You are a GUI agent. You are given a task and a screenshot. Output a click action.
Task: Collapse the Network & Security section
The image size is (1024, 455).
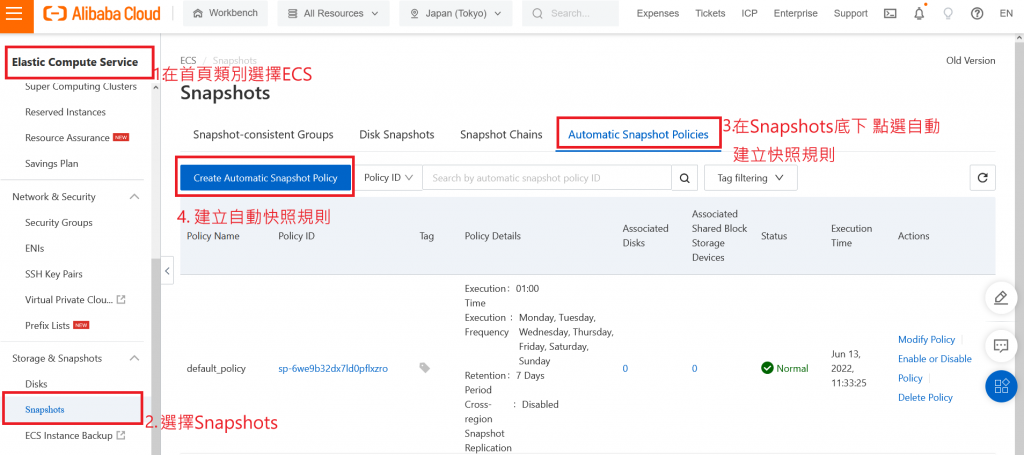click(135, 196)
